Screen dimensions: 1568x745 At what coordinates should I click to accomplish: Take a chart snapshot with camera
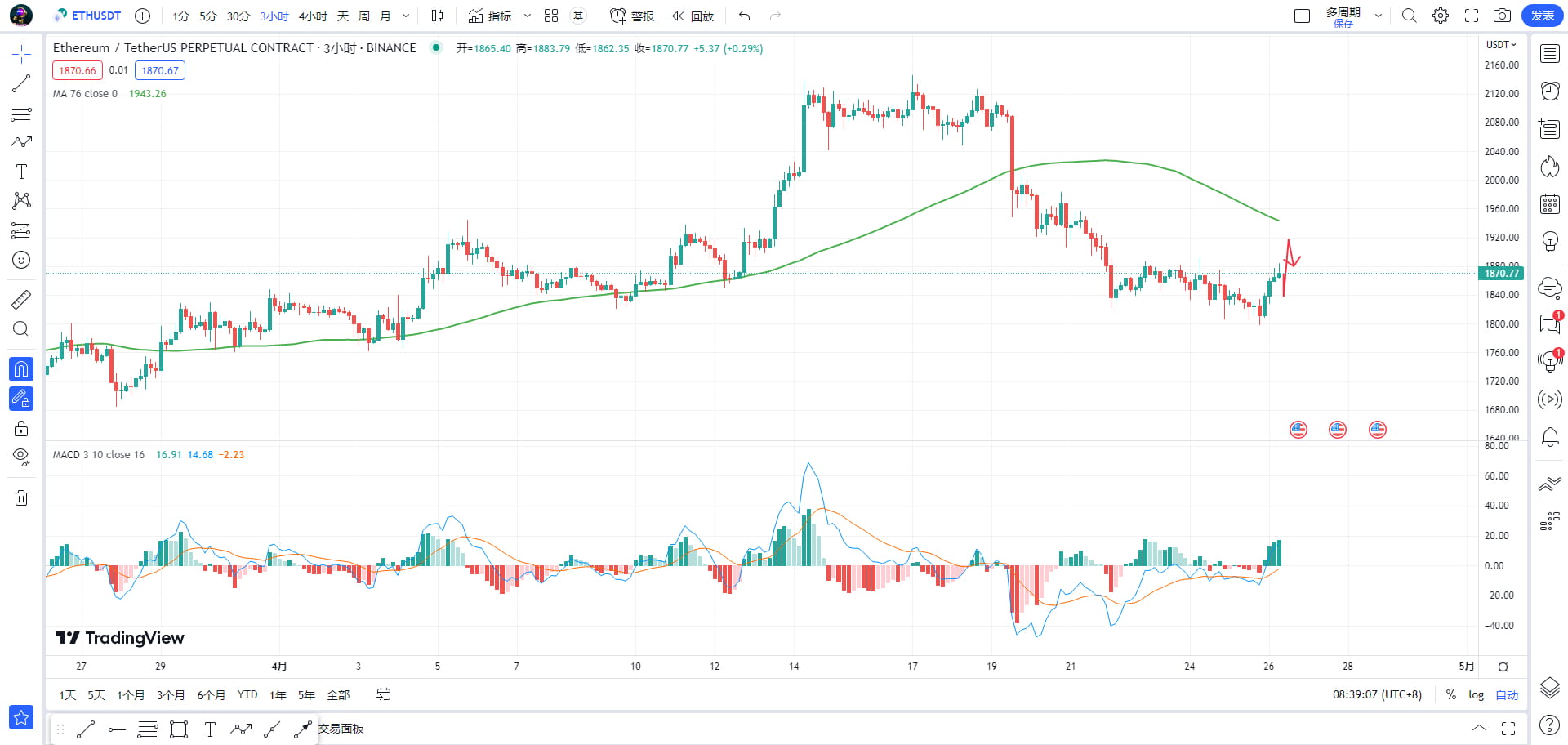[x=1502, y=16]
